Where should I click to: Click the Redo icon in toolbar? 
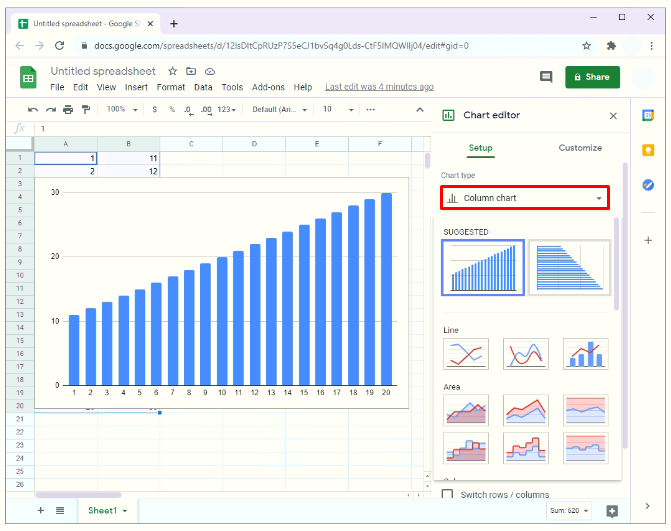(x=51, y=110)
